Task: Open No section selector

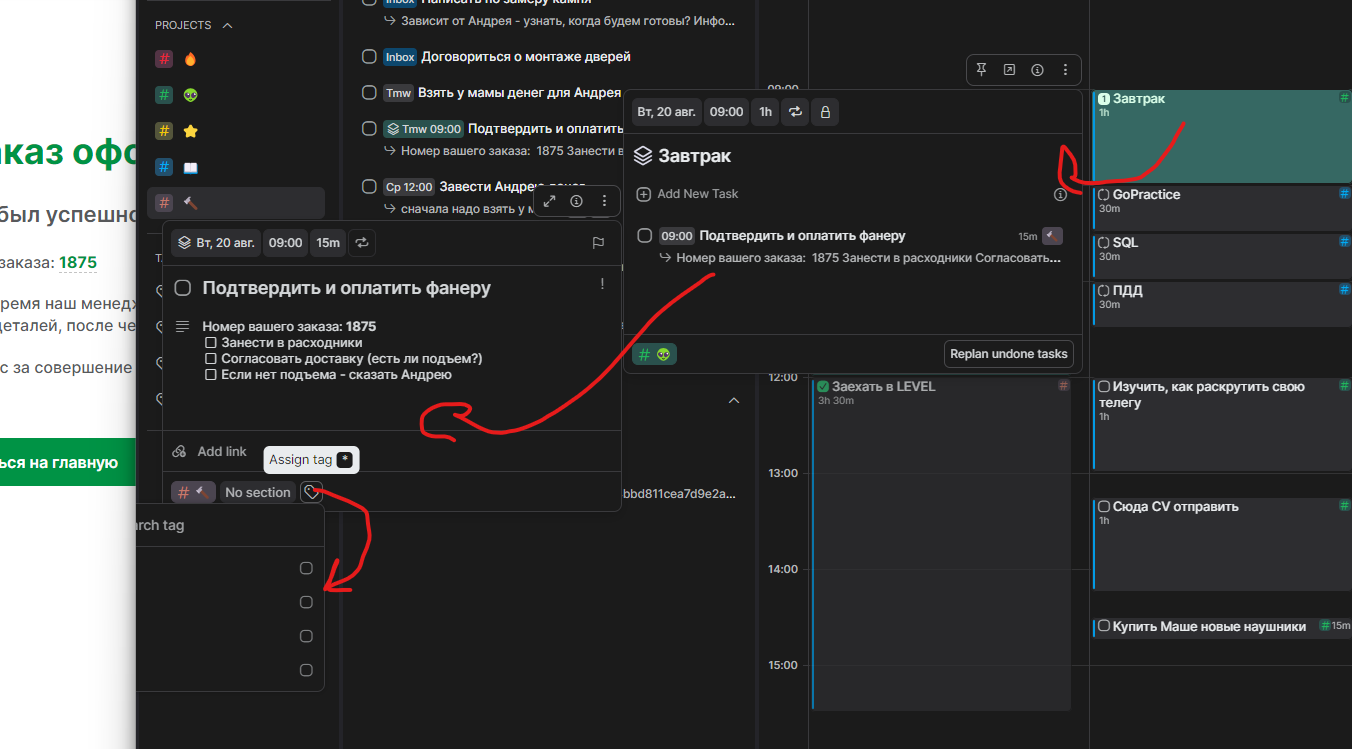Action: pos(257,492)
